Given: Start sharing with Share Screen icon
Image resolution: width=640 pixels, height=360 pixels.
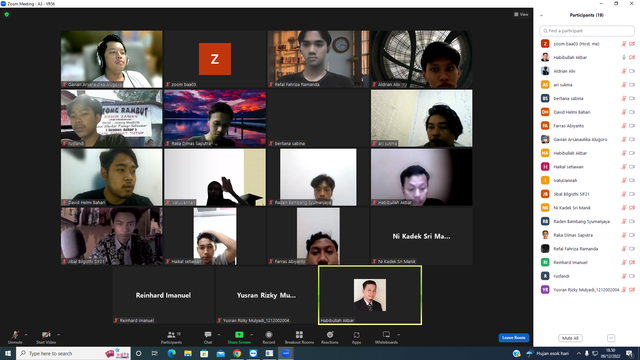Looking at the screenshot, I should (239, 337).
